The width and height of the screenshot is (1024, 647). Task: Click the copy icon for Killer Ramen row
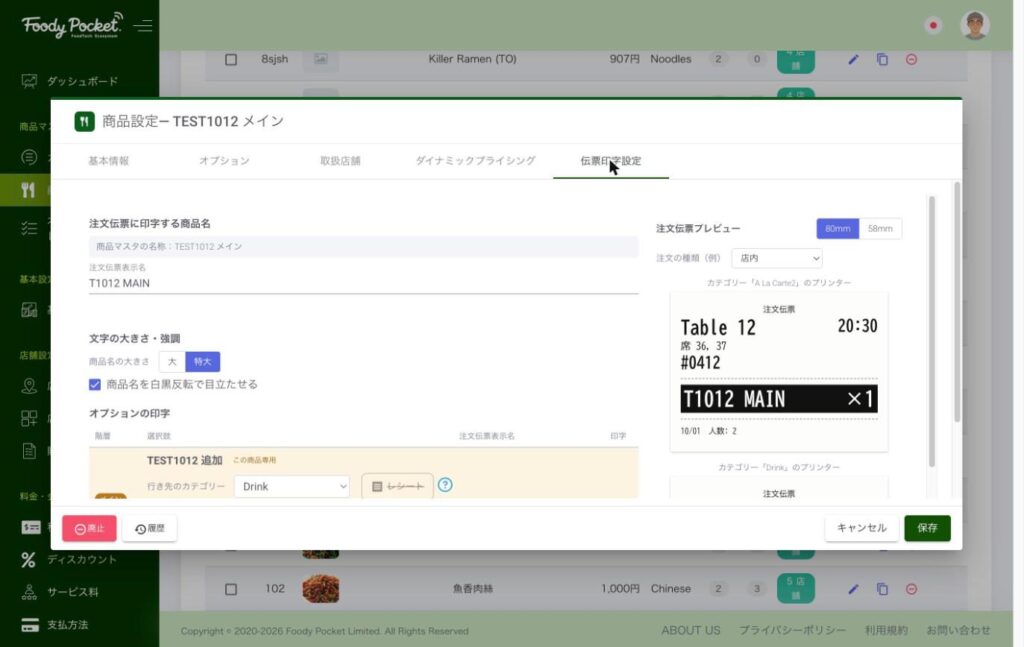[x=882, y=59]
